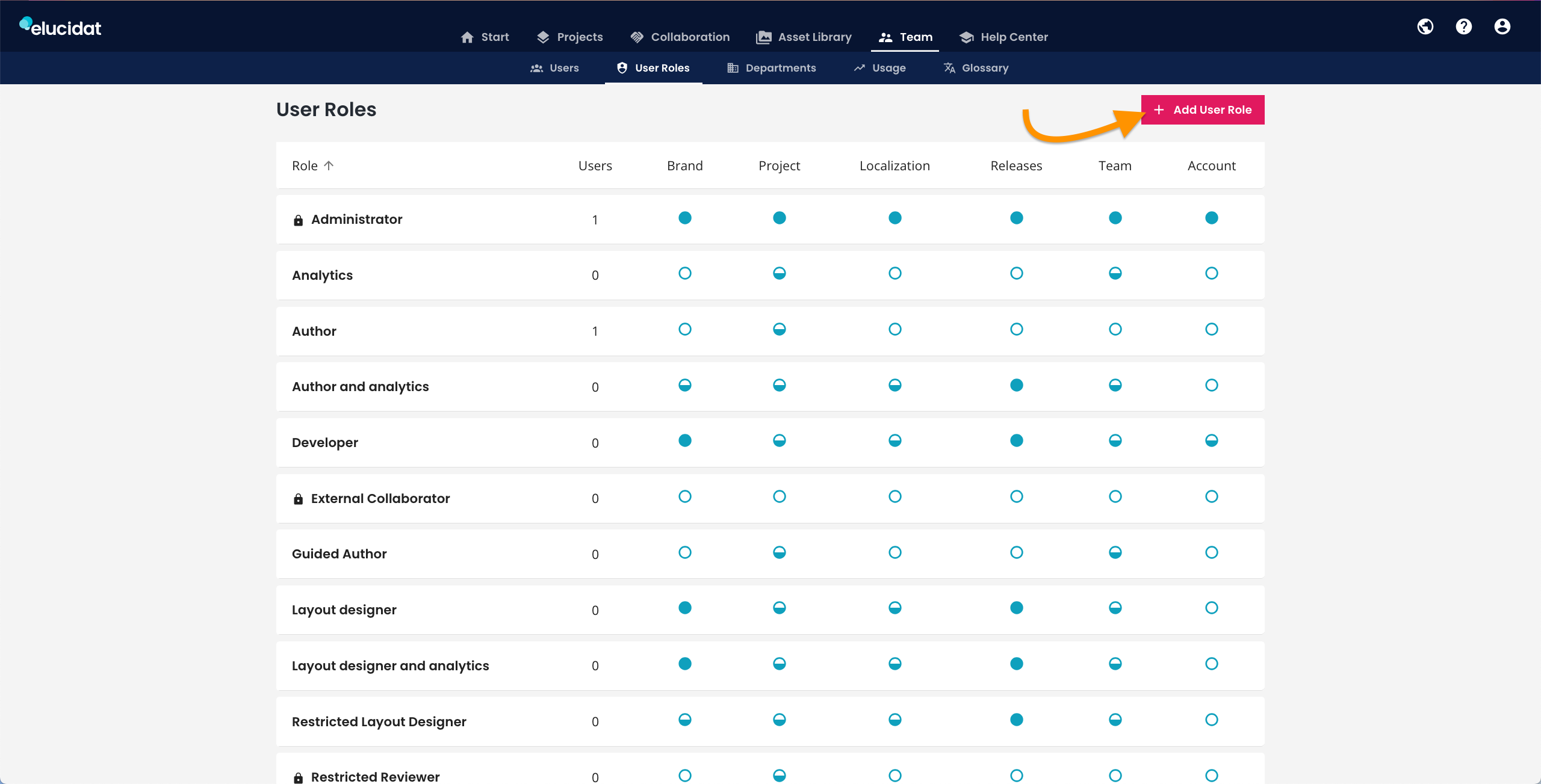Click the Users column header

coord(595,165)
